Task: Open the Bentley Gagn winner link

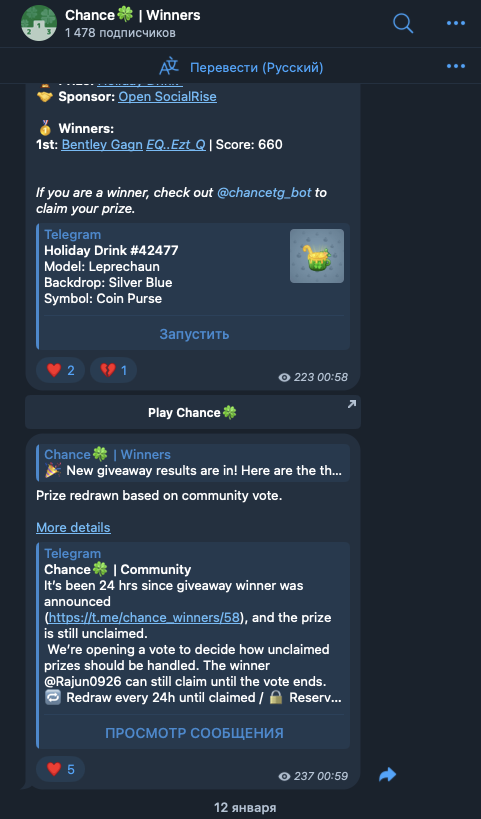Action: (x=102, y=144)
